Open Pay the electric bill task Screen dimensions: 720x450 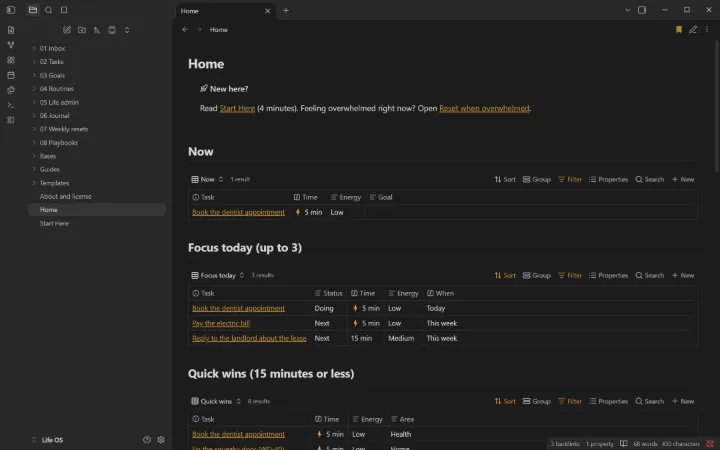tap(221, 323)
